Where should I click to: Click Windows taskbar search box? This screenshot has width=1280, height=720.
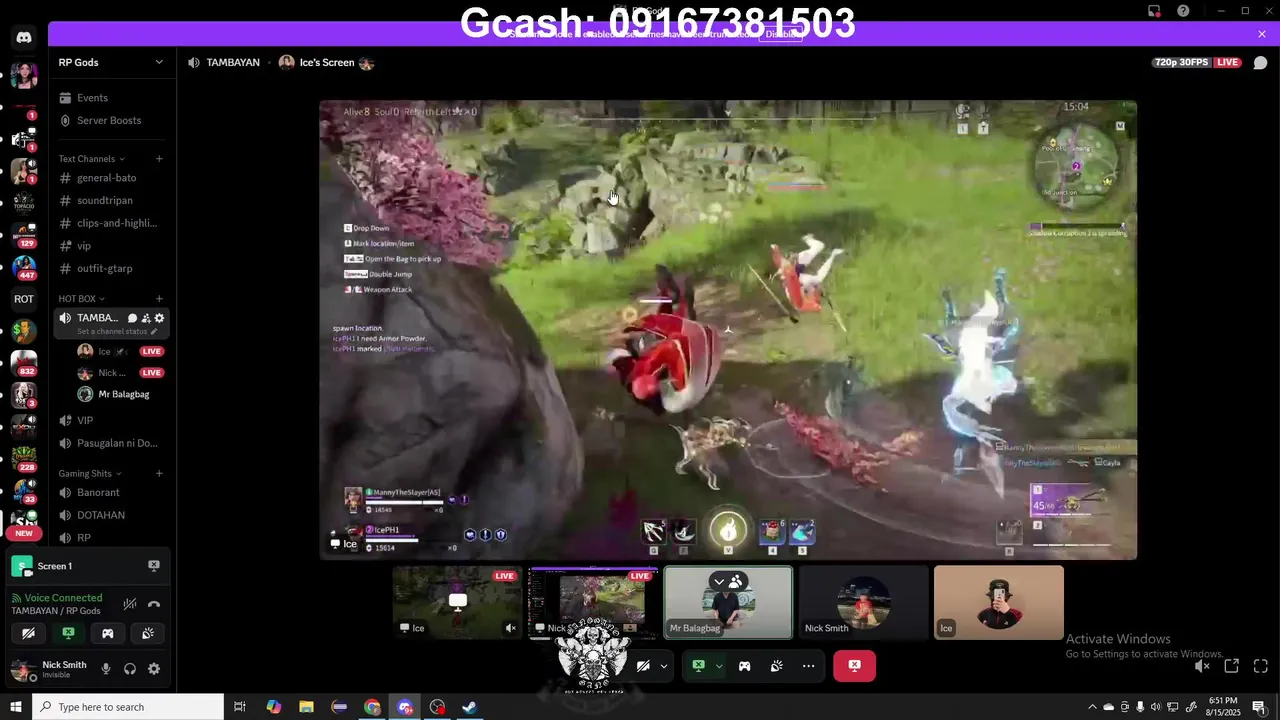pos(127,707)
